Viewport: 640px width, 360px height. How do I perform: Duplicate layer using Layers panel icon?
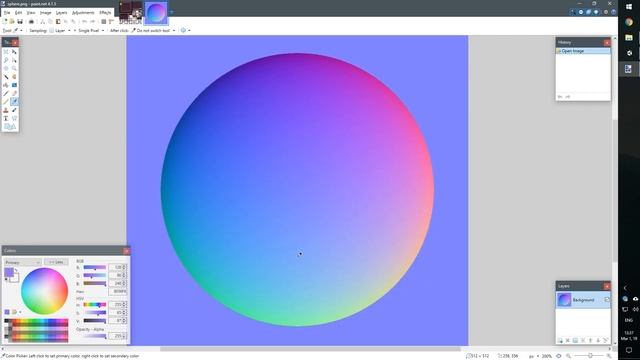coord(575,340)
